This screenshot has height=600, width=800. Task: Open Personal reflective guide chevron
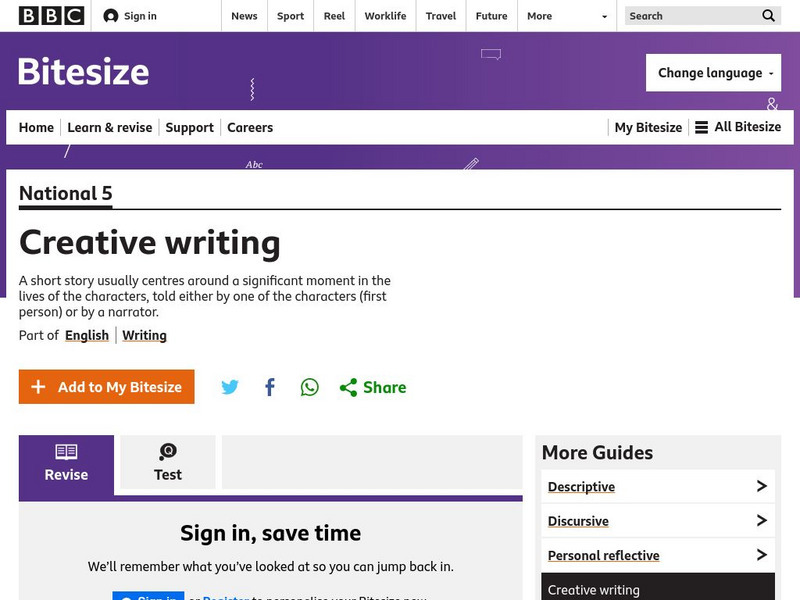[x=762, y=555]
